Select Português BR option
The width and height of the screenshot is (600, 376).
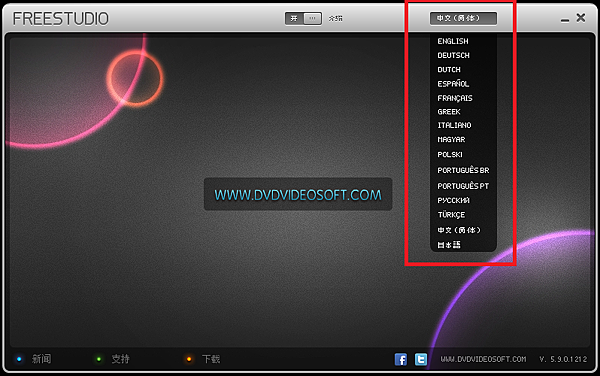(463, 170)
